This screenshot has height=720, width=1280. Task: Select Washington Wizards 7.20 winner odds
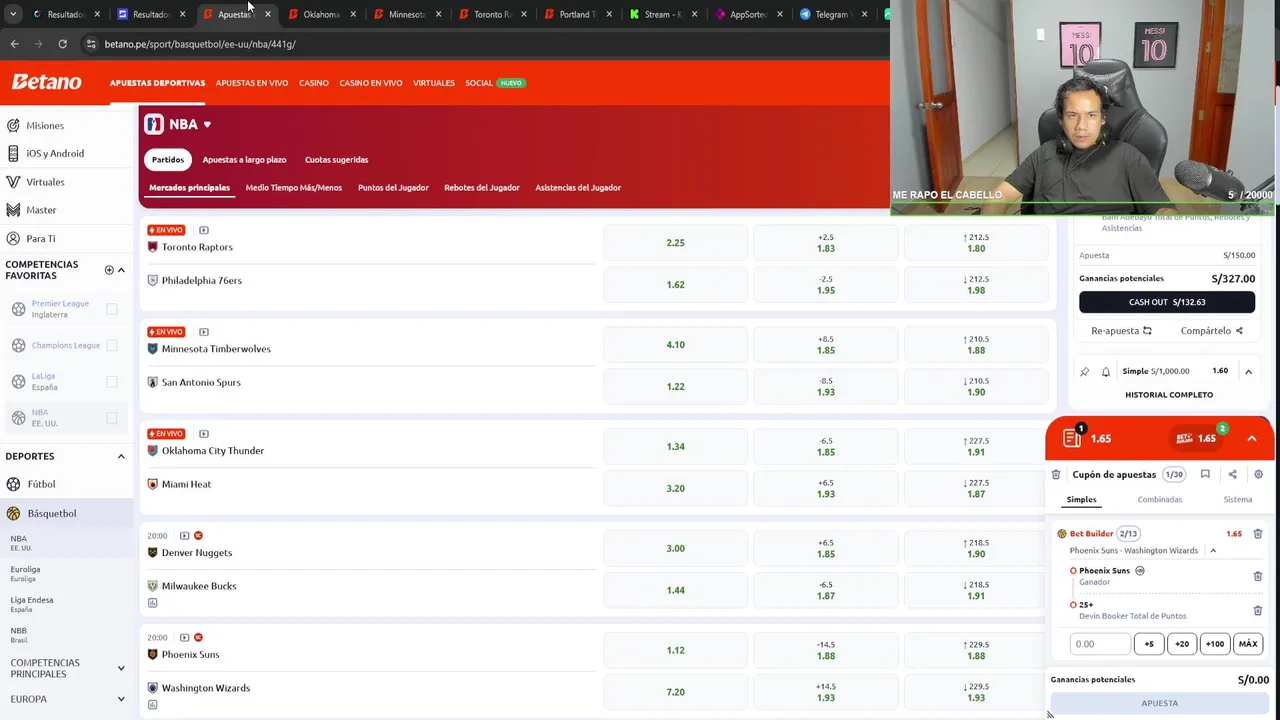pyautogui.click(x=676, y=692)
